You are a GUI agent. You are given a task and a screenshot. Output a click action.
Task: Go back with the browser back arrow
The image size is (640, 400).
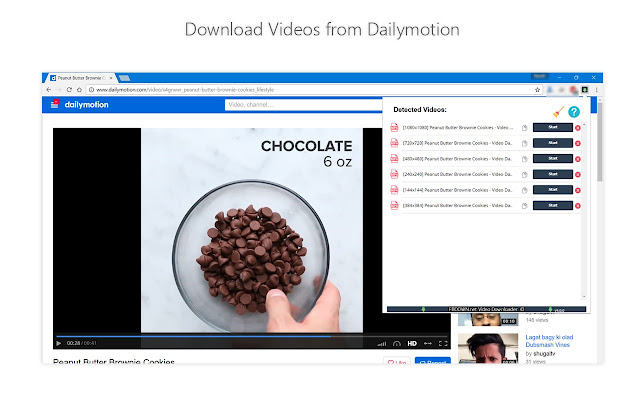(49, 89)
